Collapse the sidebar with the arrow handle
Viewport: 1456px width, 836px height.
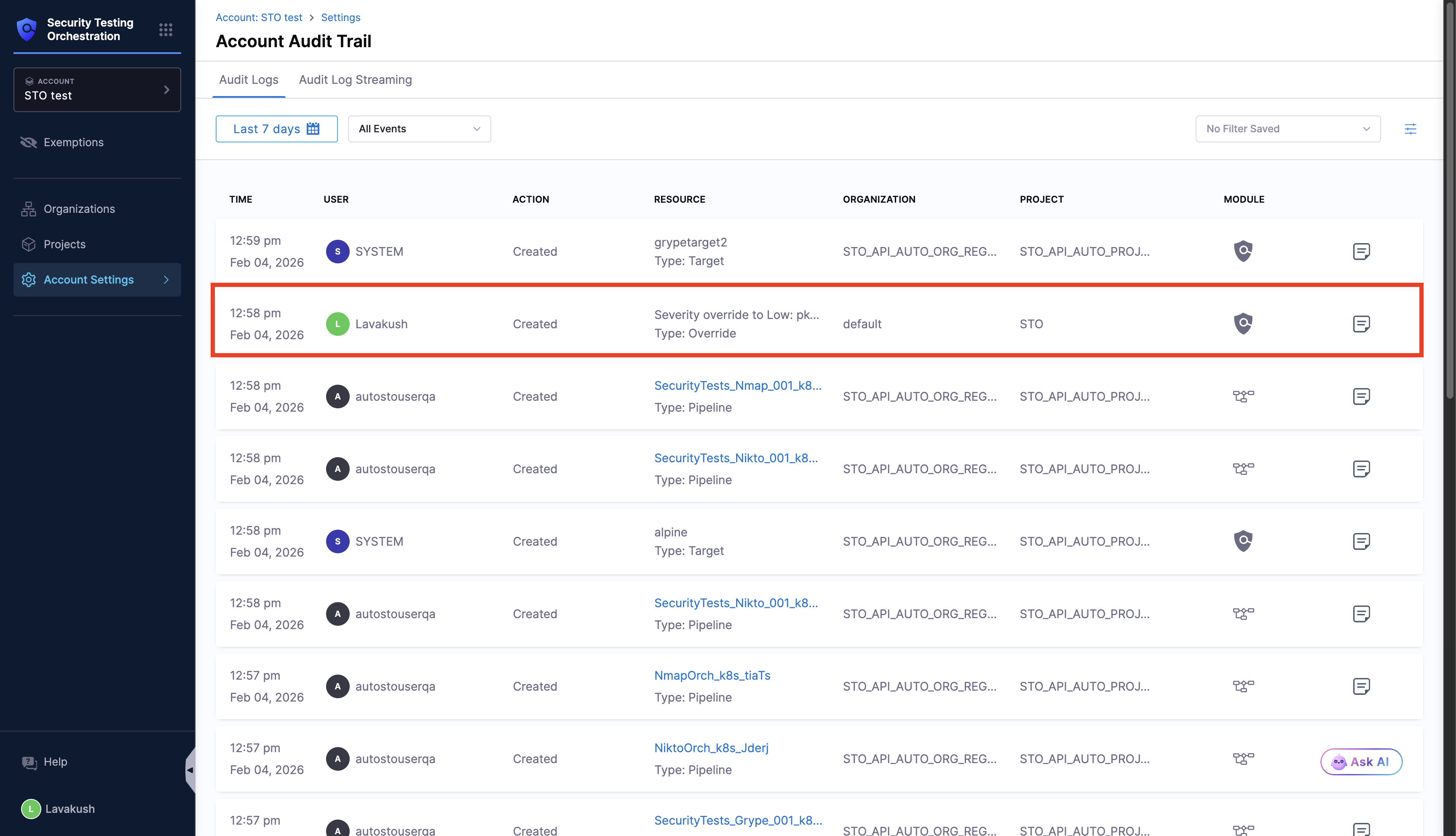190,770
